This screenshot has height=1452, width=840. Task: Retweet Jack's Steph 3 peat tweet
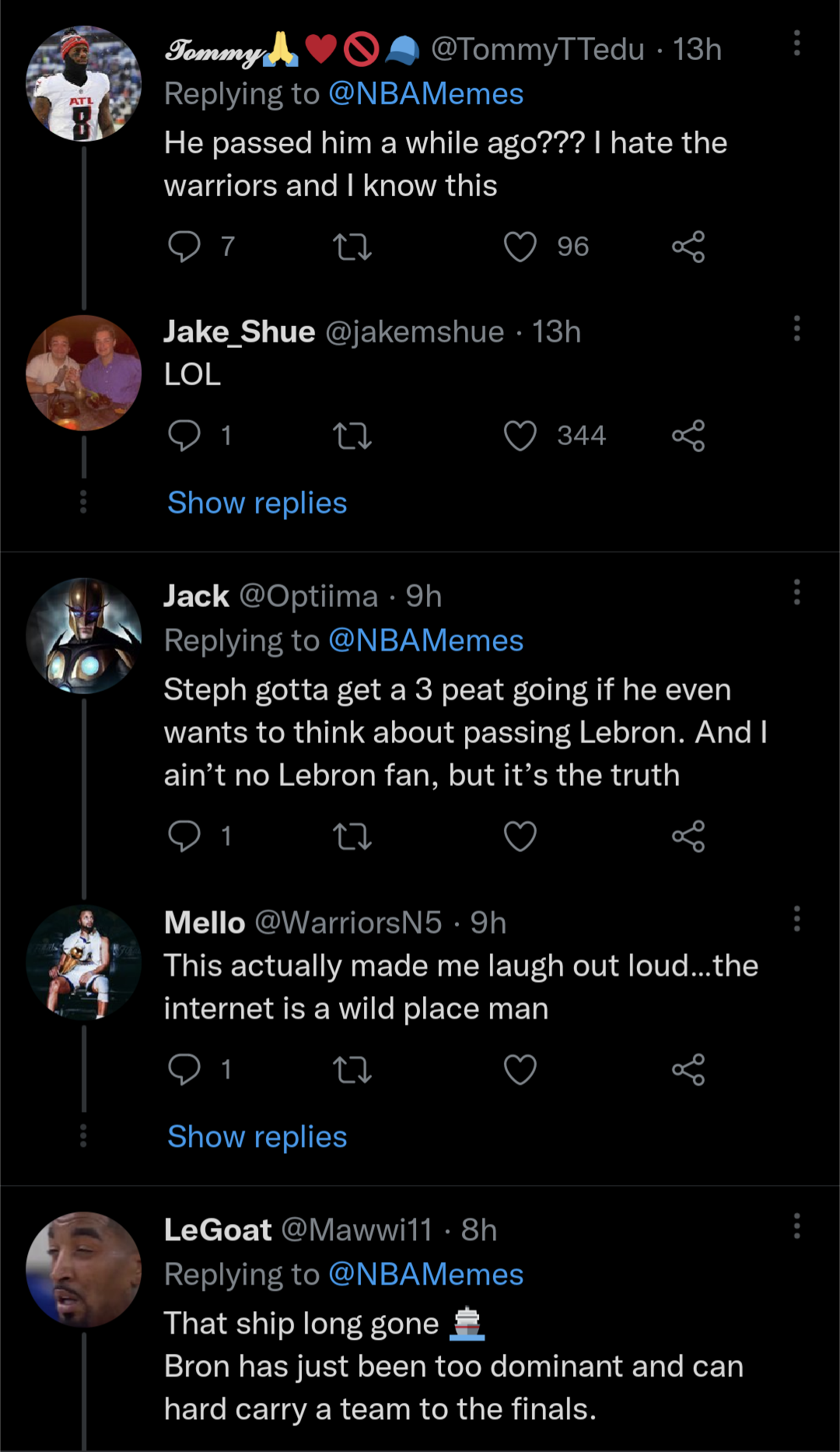[x=352, y=836]
